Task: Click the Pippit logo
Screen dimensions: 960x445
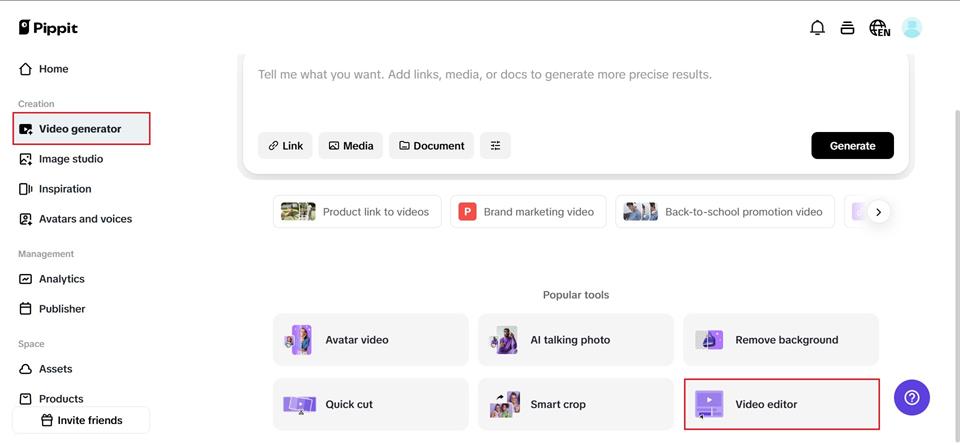Action: click(x=48, y=28)
